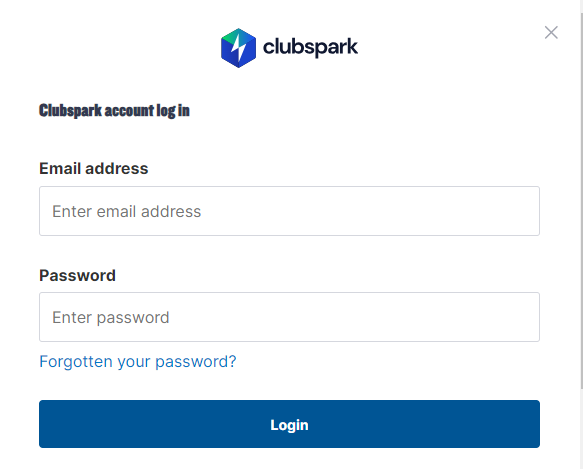Submit the form with the Login button
This screenshot has width=583, height=469.
click(289, 424)
